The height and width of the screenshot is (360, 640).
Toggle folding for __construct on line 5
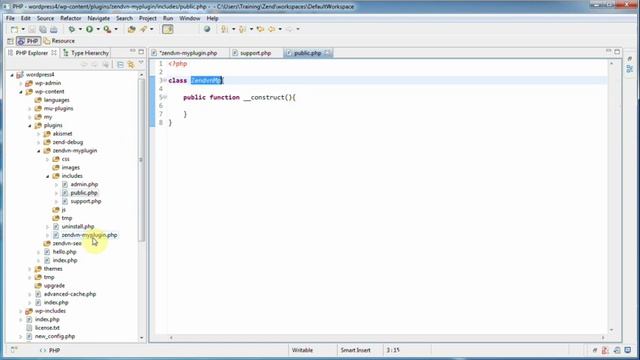(x=164, y=97)
